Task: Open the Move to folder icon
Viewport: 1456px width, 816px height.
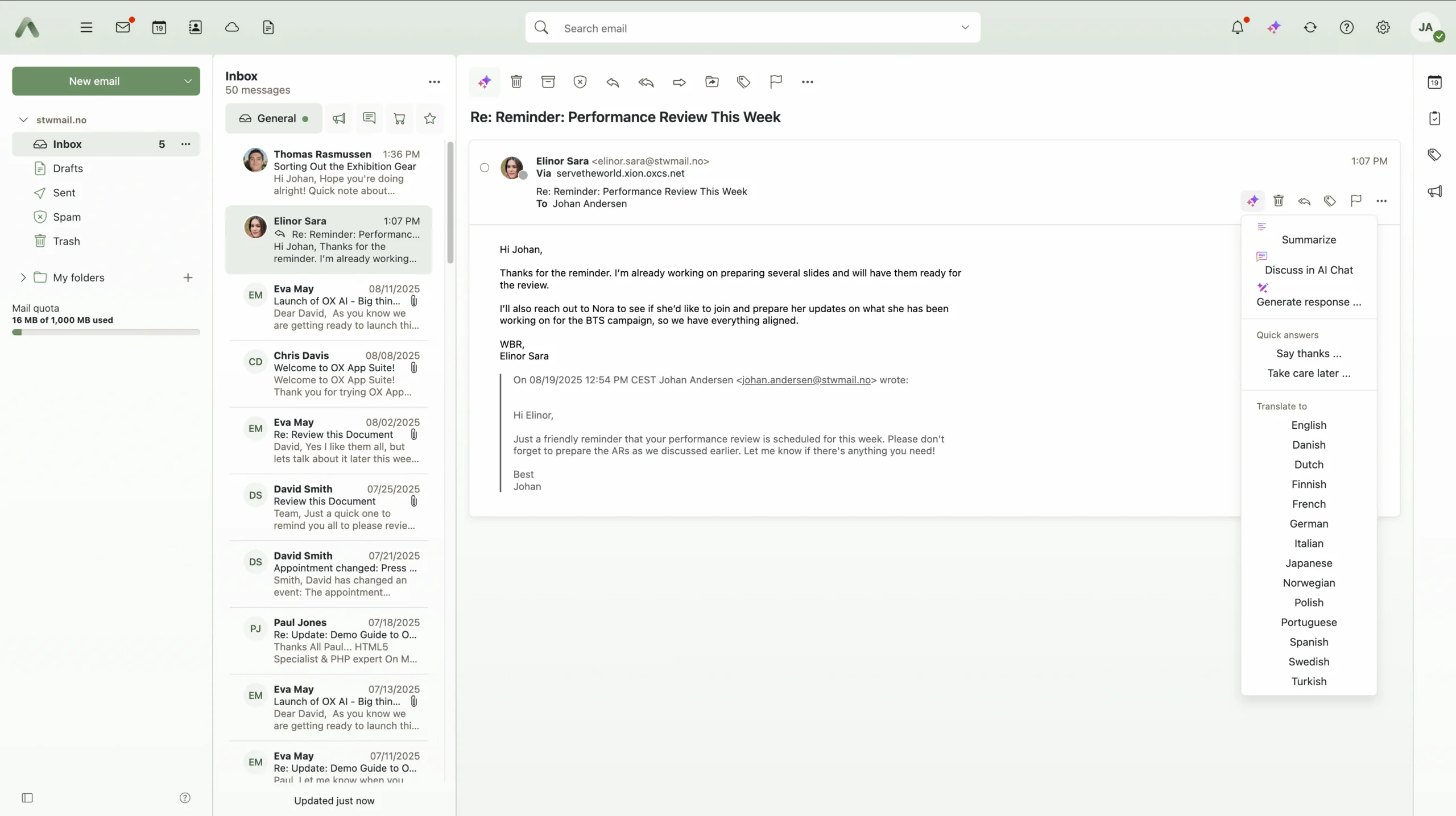Action: (712, 82)
